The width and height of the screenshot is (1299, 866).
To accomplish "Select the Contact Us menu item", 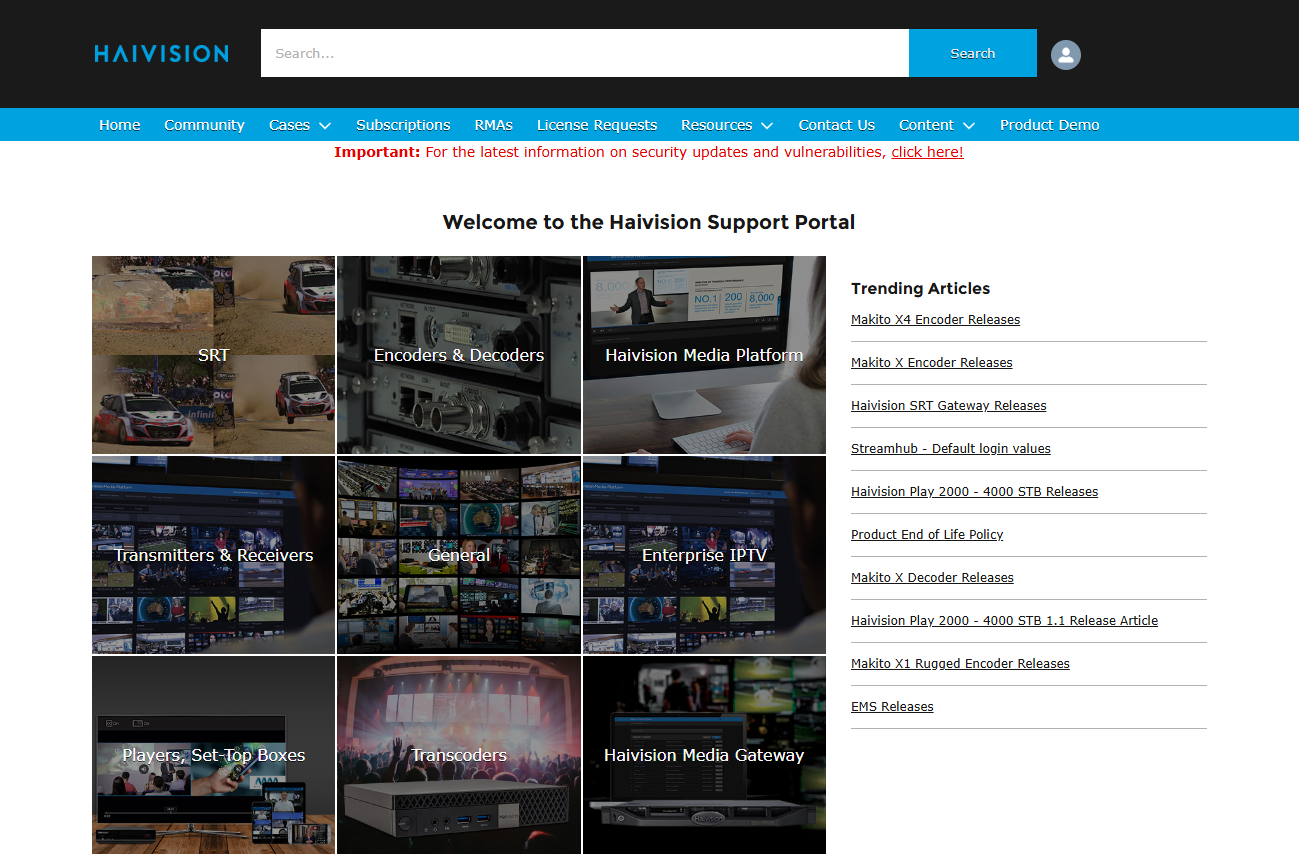I will [836, 124].
